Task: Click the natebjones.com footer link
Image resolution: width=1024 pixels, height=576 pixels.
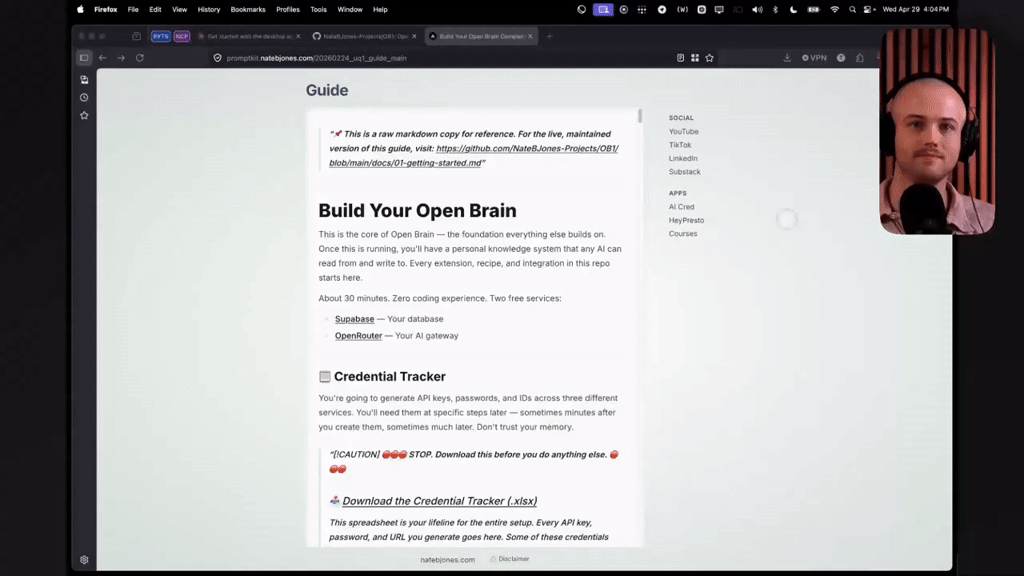Action: coord(447,560)
